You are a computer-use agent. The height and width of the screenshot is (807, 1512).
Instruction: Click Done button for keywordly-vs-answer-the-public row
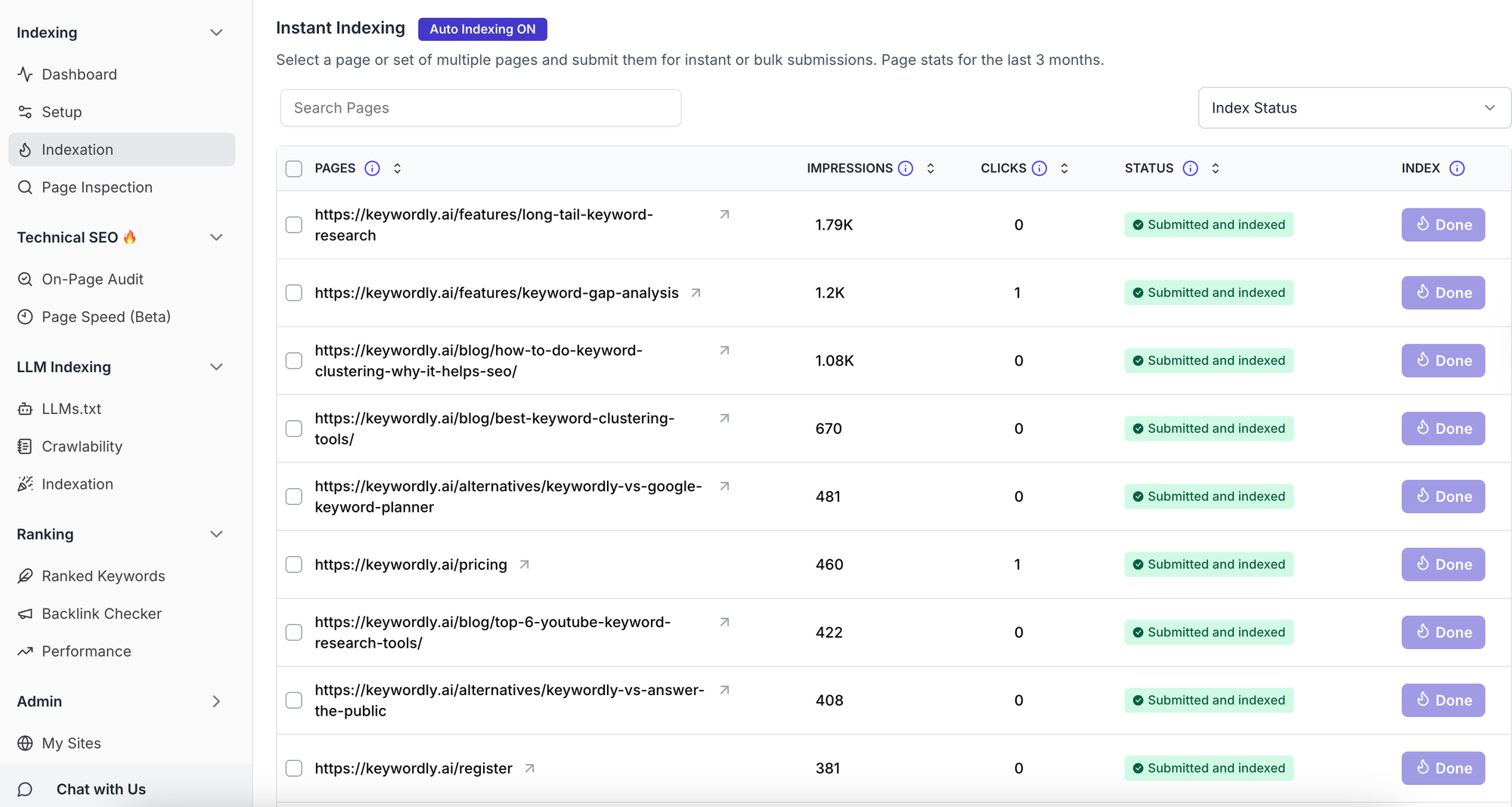[1442, 700]
